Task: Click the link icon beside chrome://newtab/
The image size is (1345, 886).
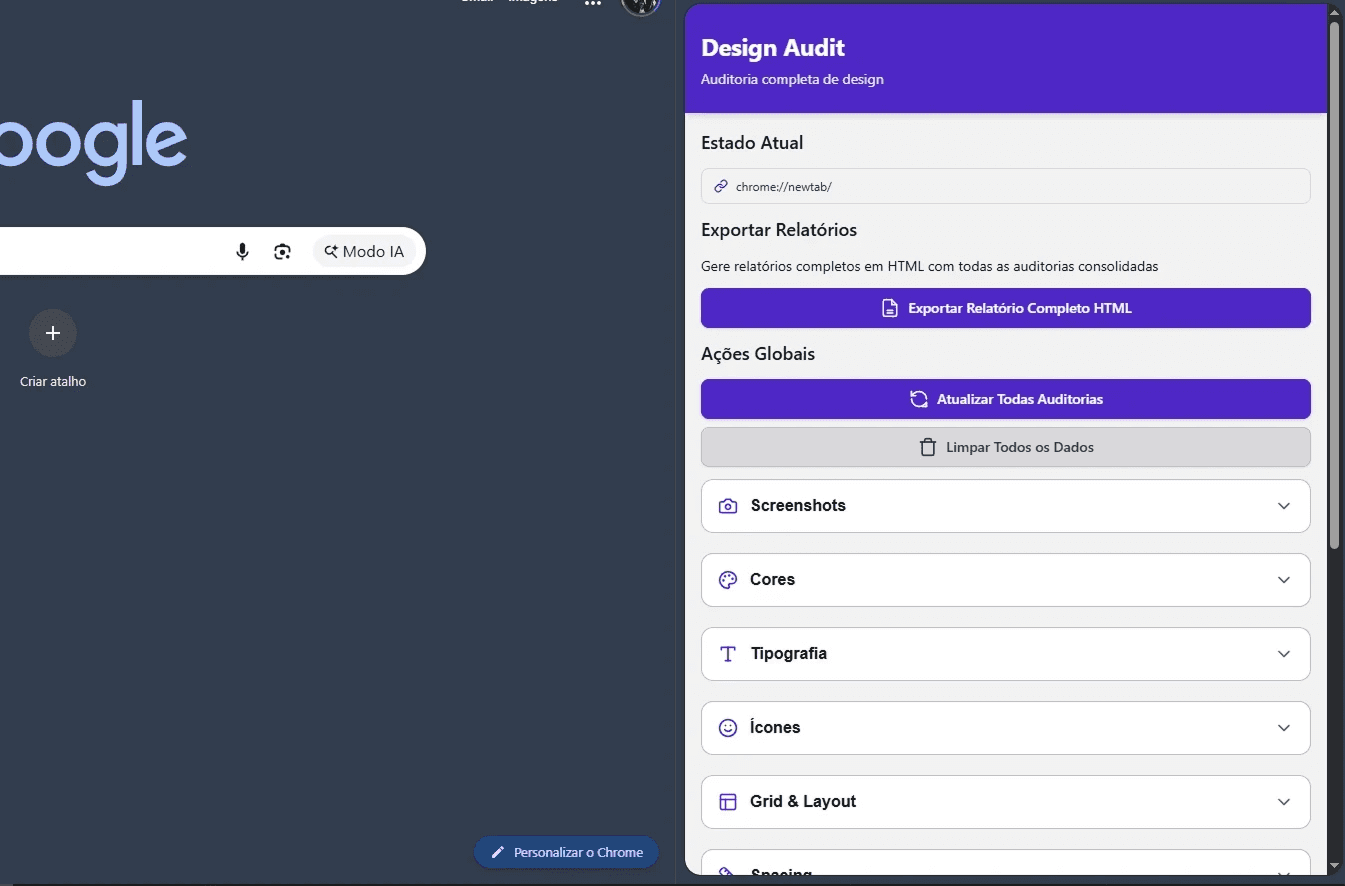Action: click(719, 186)
